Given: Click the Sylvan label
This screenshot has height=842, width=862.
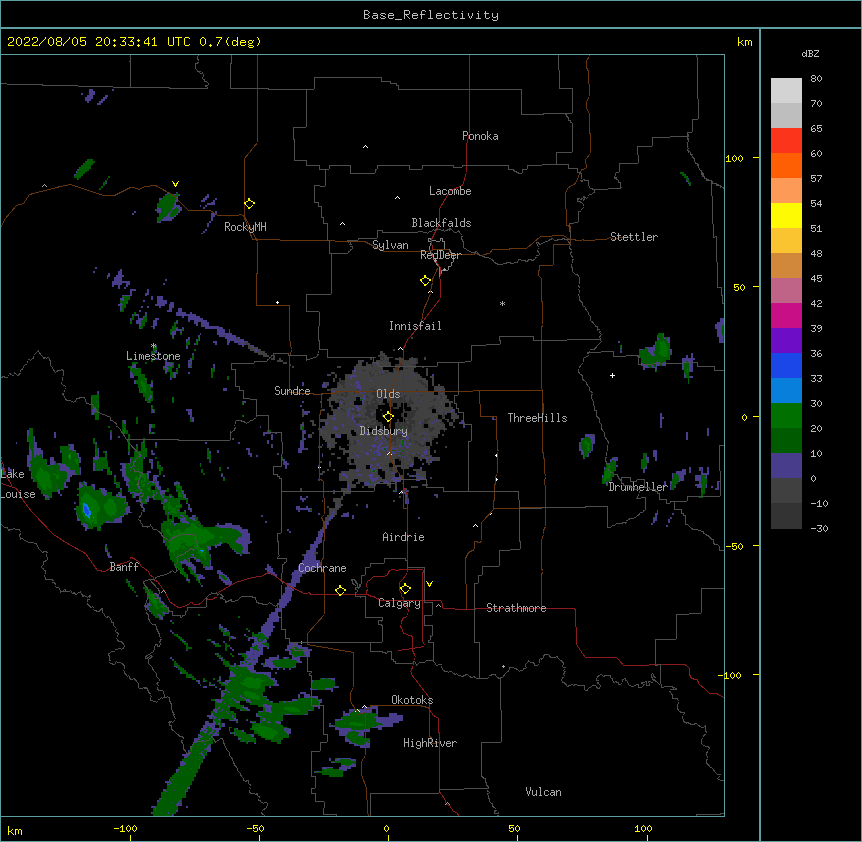Looking at the screenshot, I should tap(390, 245).
